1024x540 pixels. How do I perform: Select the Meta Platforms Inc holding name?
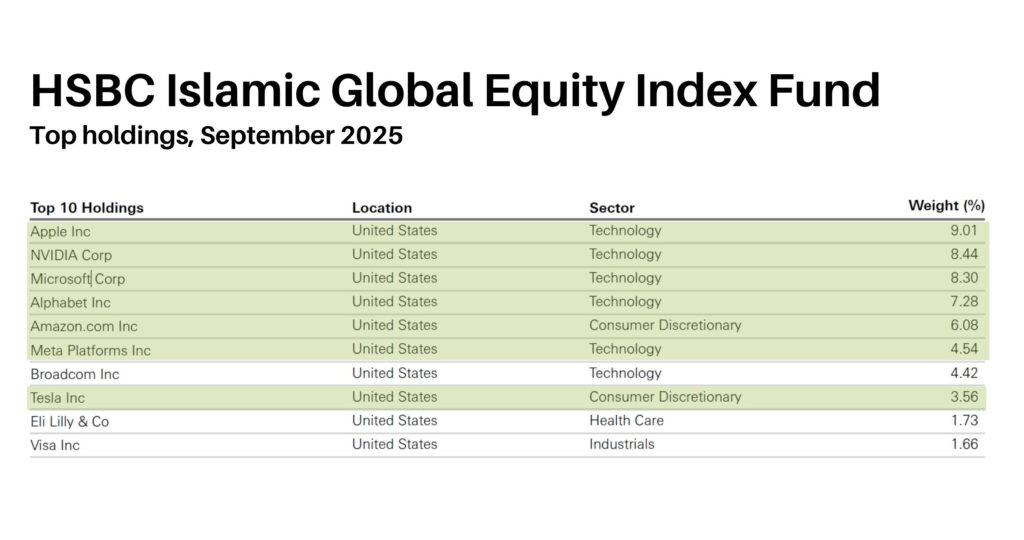coord(91,350)
